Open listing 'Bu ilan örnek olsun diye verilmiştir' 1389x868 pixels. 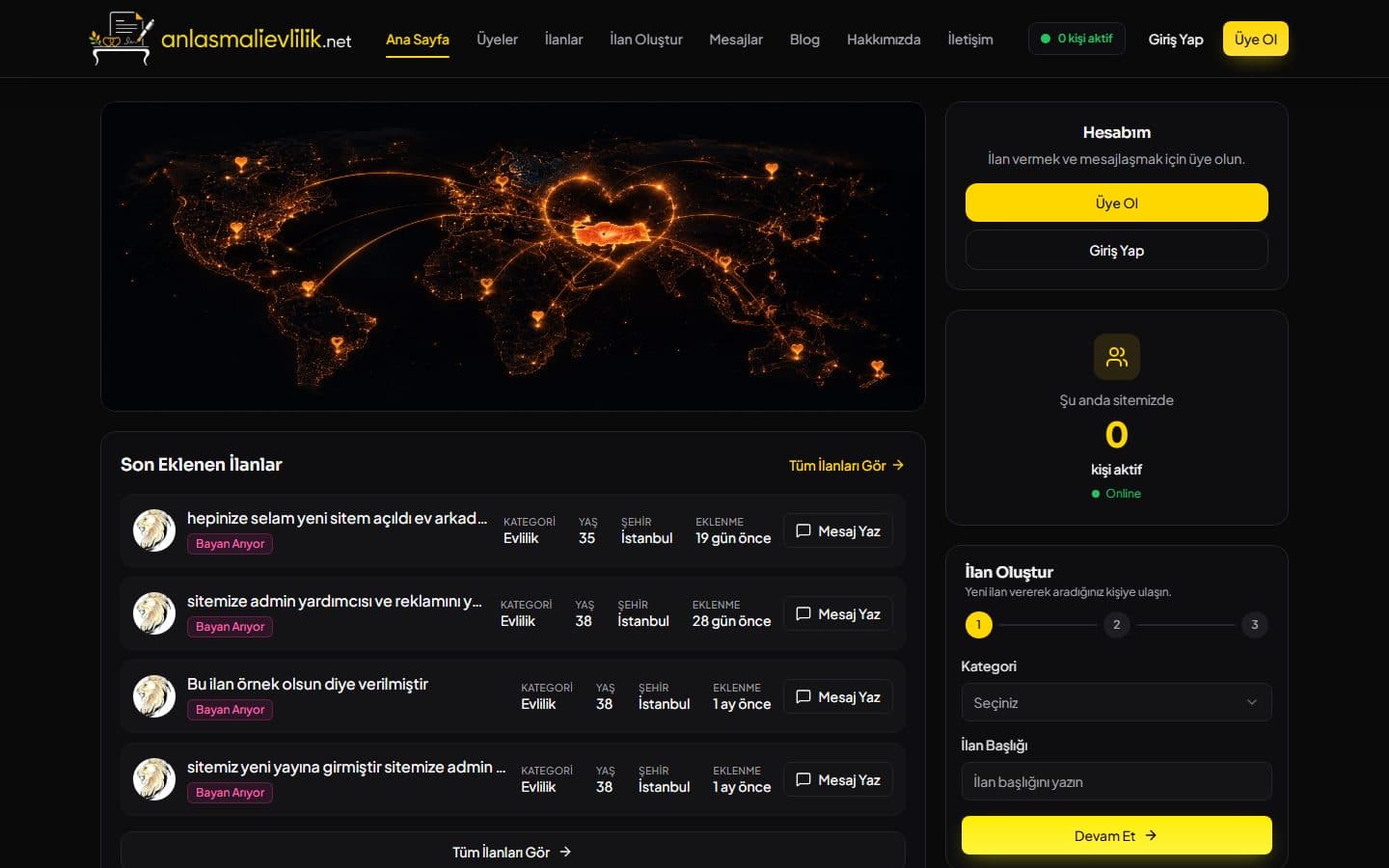coord(308,684)
